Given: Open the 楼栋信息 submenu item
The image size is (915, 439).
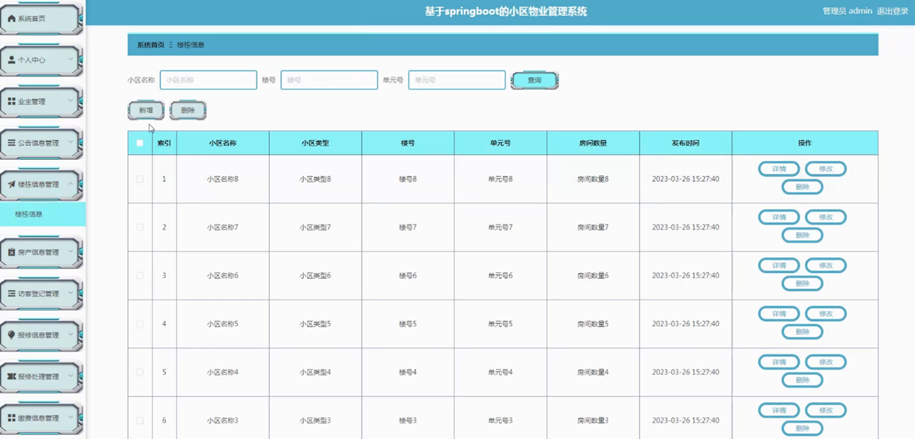Looking at the screenshot, I should (43, 214).
